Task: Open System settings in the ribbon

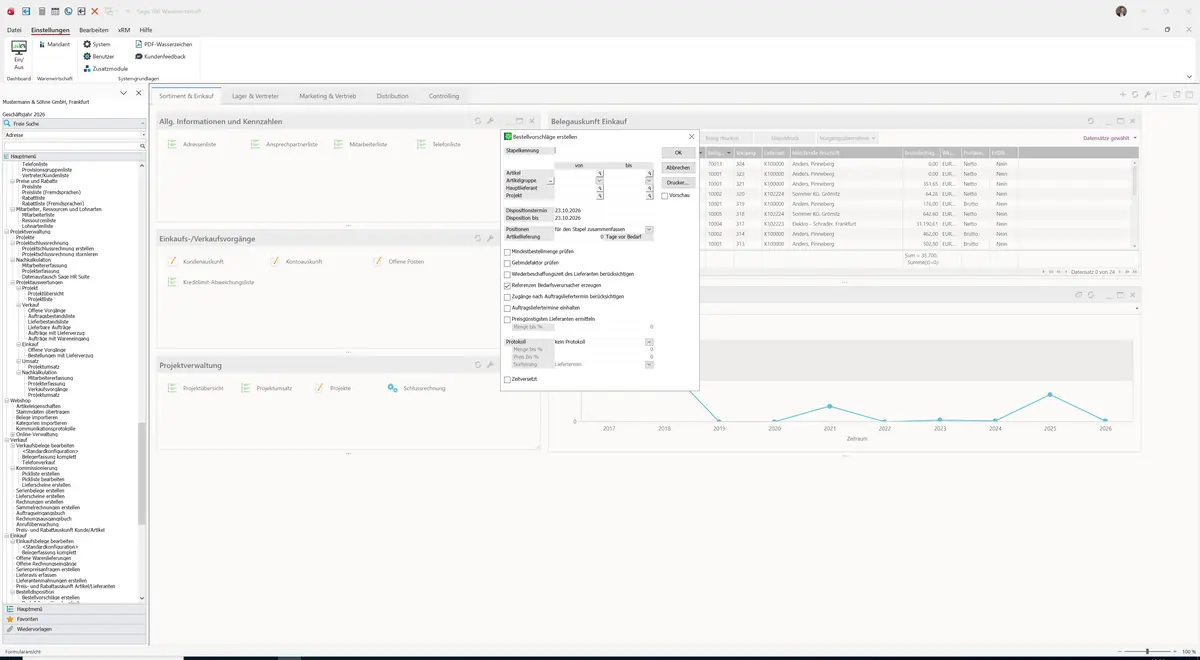Action: 97,44
